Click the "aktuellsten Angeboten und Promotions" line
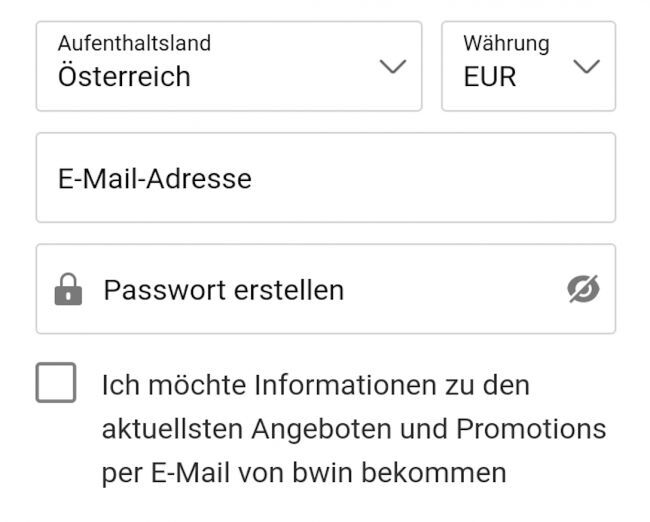Screen dimensions: 650x522 point(354,429)
